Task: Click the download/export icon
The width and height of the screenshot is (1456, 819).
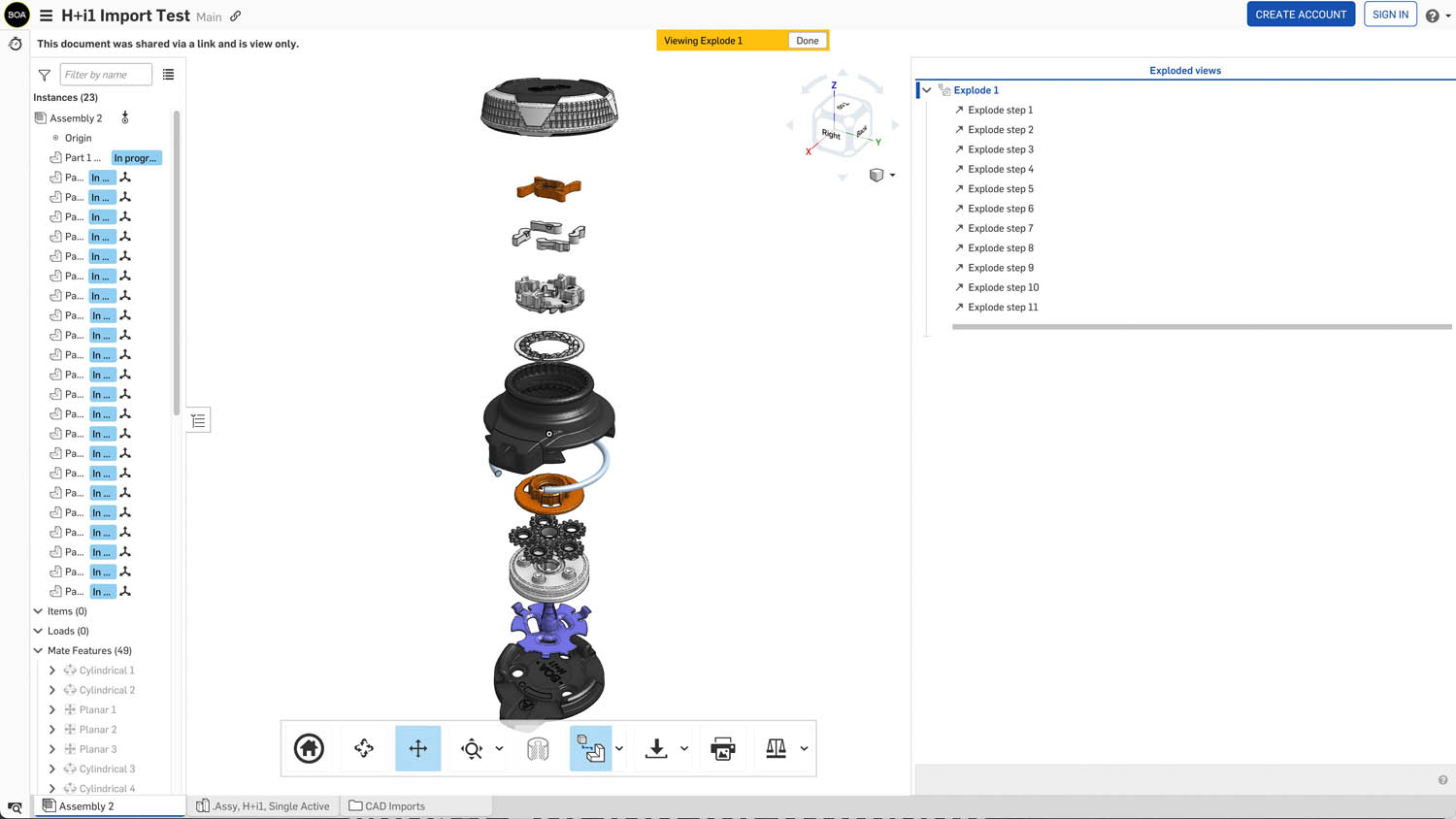Action: coord(656,748)
